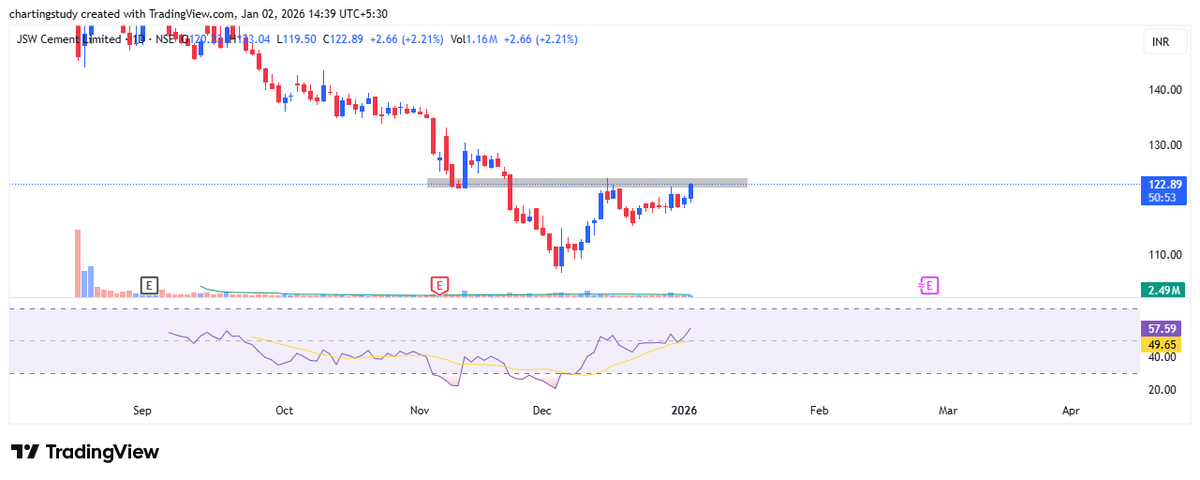Screen dimensions: 1200x480
Task: Click the Feb label on time axis
Action: point(819,410)
